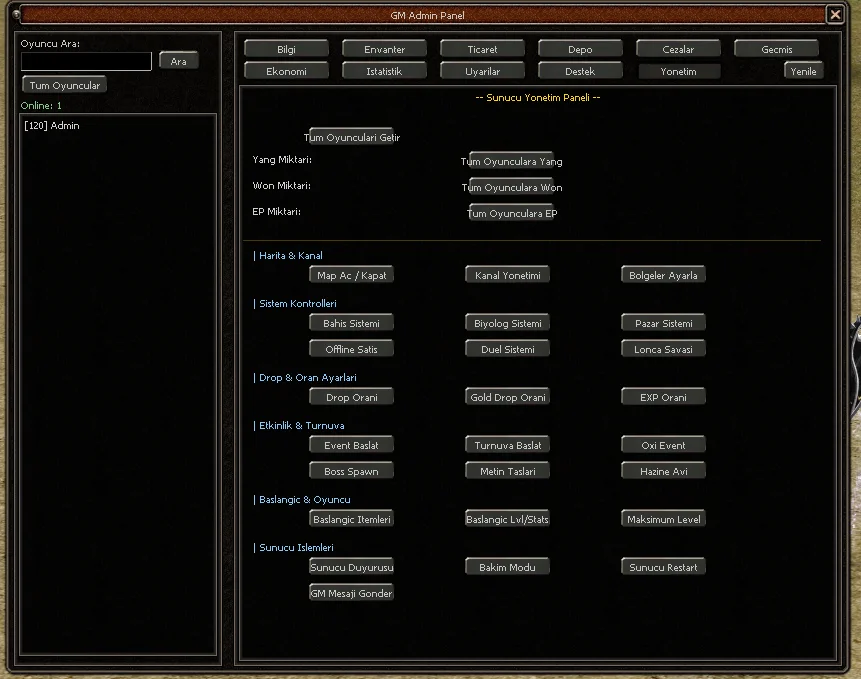Switch to the Envanter tab

click(x=384, y=49)
